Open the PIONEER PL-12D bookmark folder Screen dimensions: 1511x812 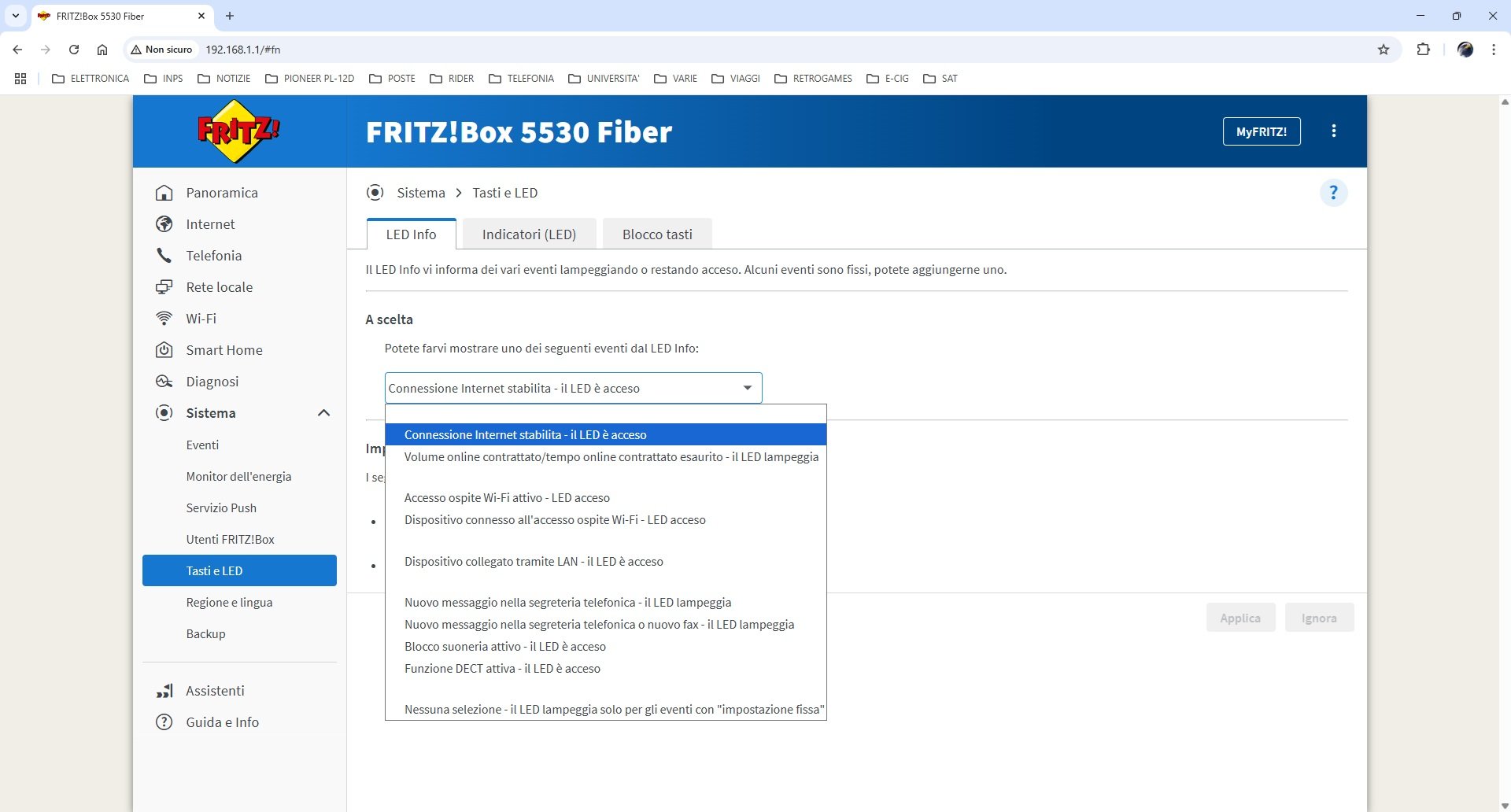pyautogui.click(x=310, y=79)
